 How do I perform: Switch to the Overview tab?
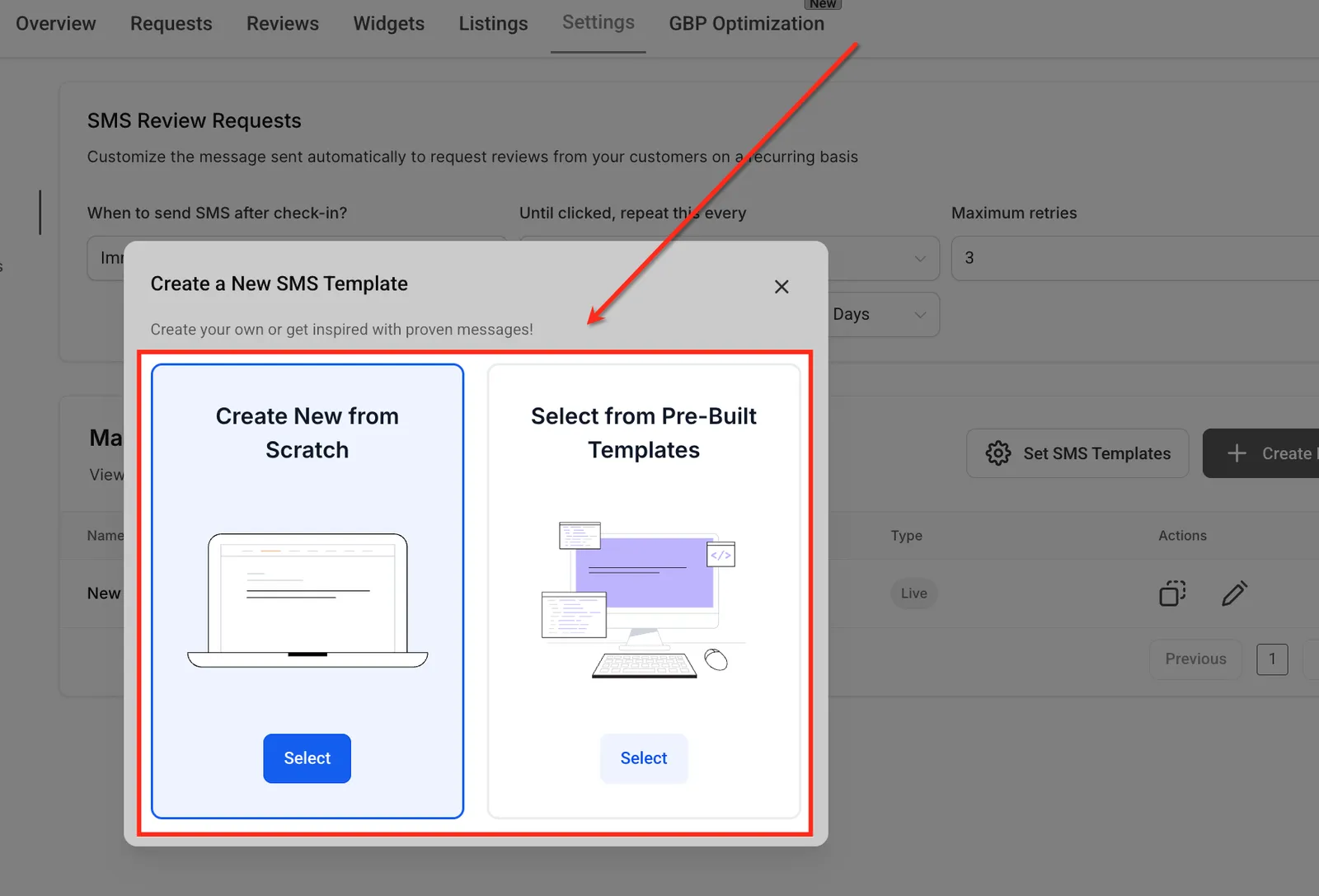pyautogui.click(x=56, y=24)
